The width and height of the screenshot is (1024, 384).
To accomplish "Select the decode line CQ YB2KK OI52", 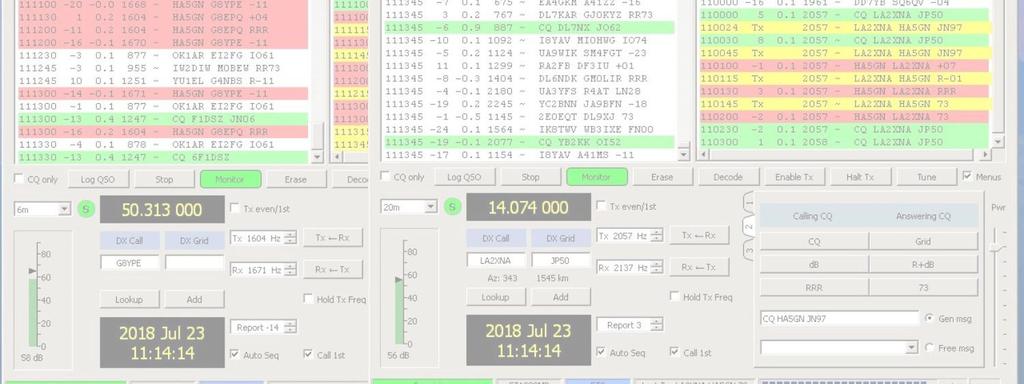I will click(x=530, y=142).
